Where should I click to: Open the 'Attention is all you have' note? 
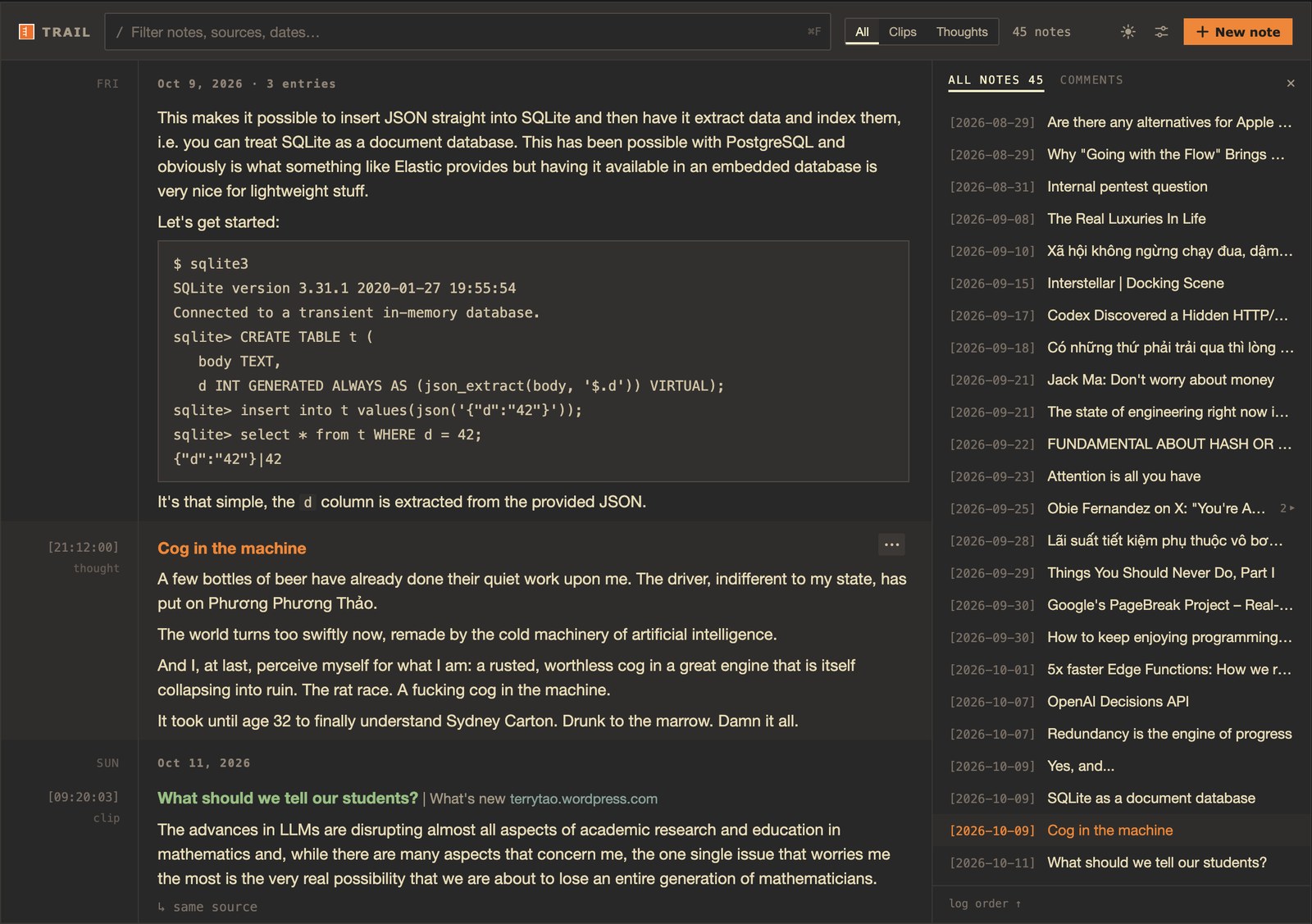tap(1121, 476)
